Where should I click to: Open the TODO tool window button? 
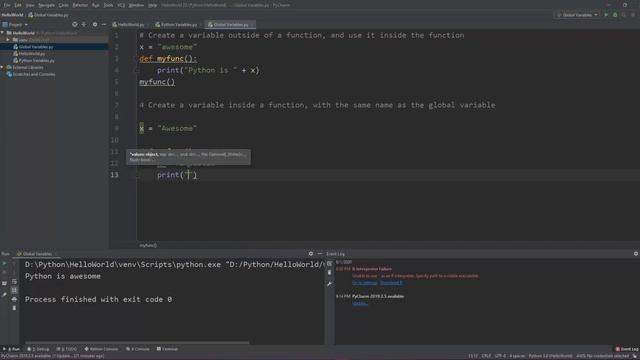click(x=67, y=349)
